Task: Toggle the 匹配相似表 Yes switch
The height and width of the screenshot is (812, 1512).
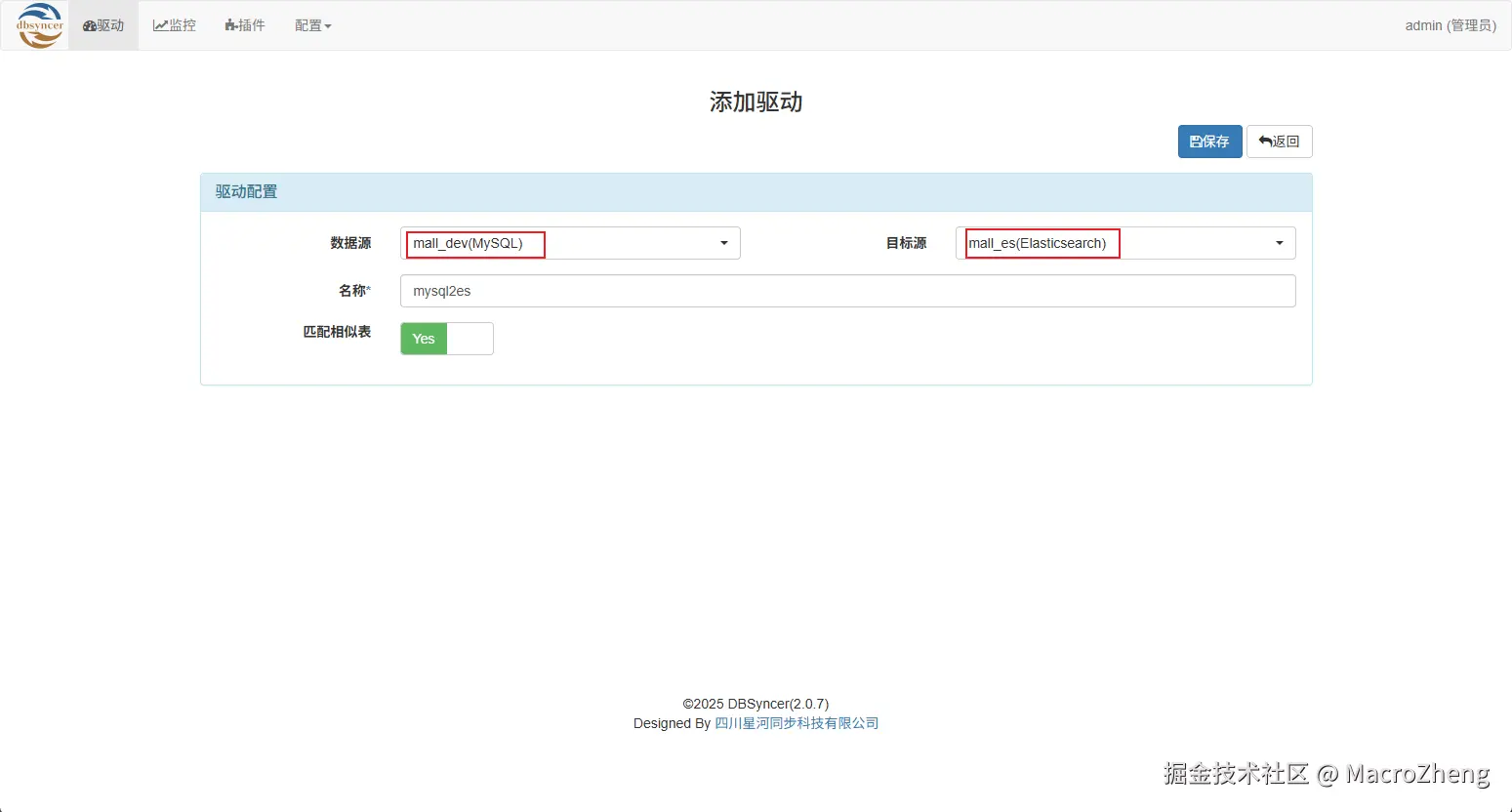Action: pos(447,339)
